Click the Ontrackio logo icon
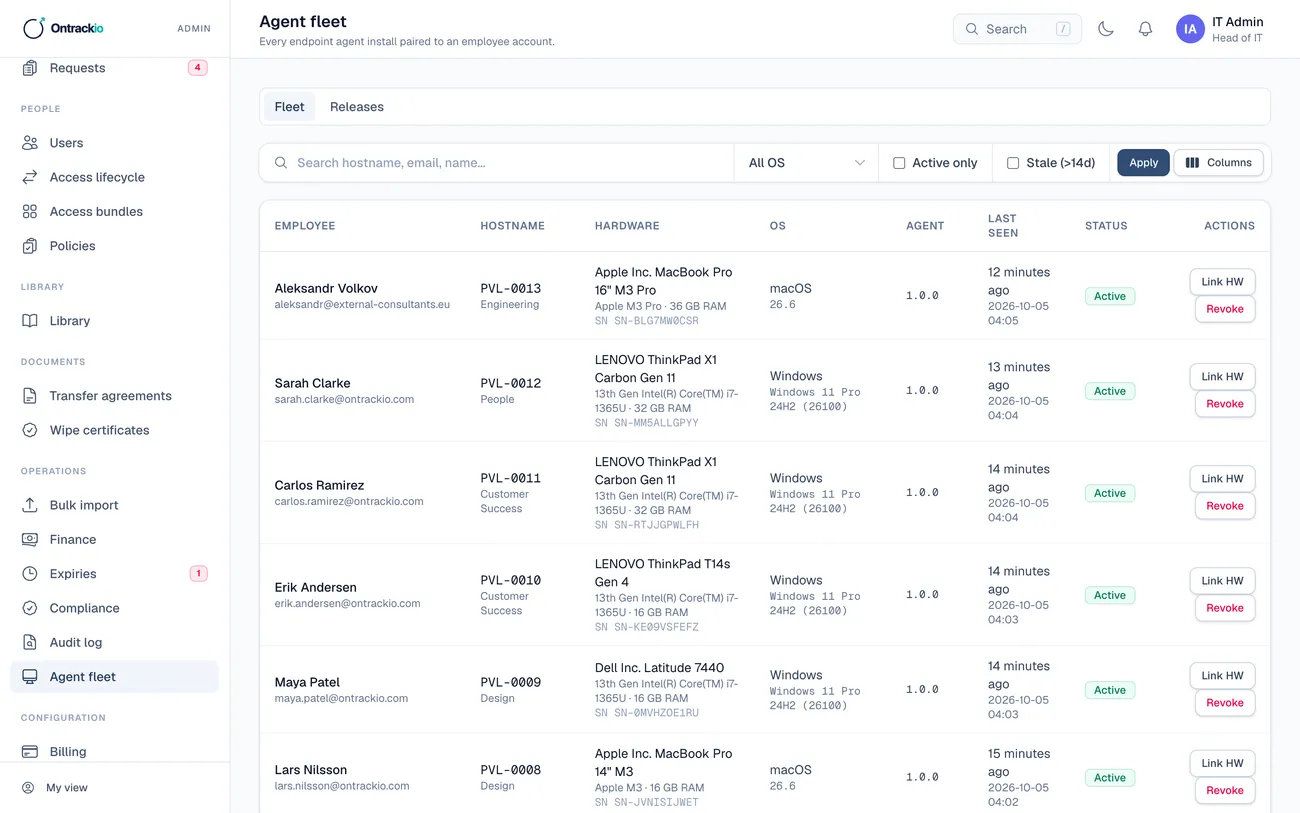The image size is (1300, 813). tap(34, 28)
